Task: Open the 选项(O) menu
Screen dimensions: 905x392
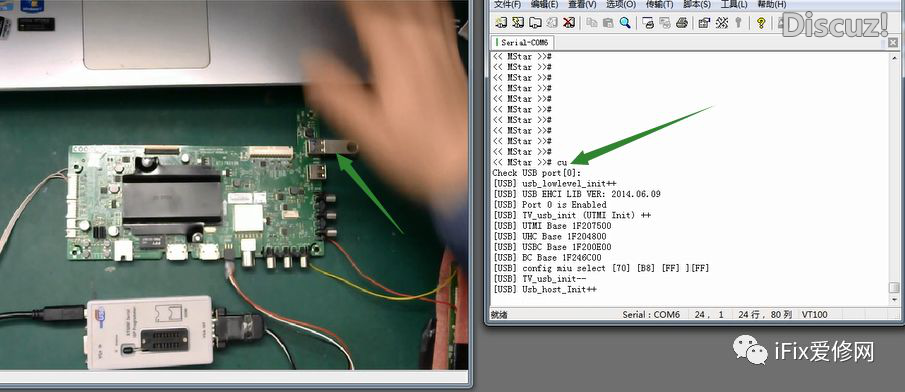Action: [621, 4]
